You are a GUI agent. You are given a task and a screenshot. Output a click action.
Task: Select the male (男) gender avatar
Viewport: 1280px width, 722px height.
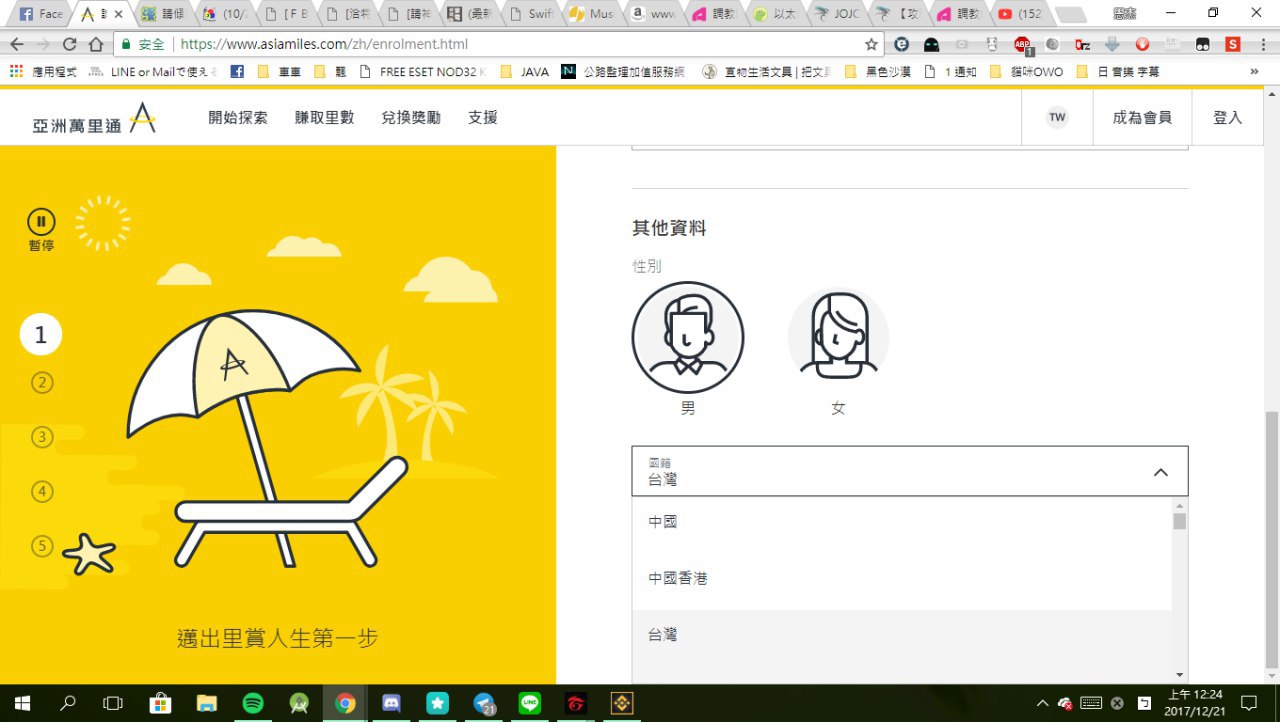688,338
